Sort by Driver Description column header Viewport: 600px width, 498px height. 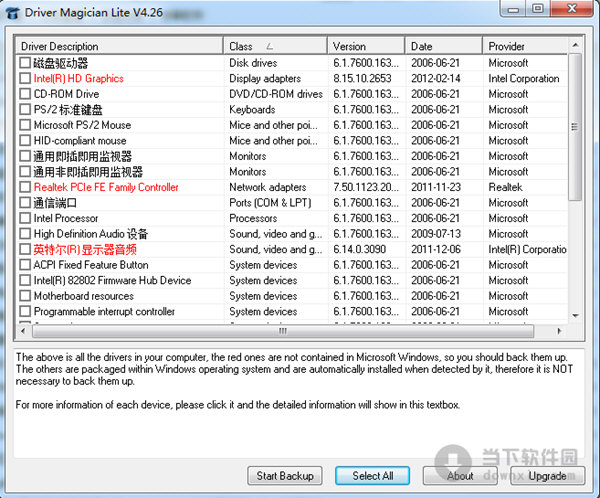pyautogui.click(x=119, y=46)
